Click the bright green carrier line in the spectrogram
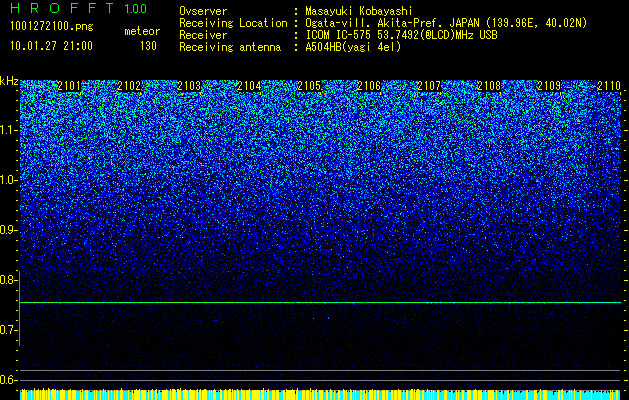 pos(320,303)
